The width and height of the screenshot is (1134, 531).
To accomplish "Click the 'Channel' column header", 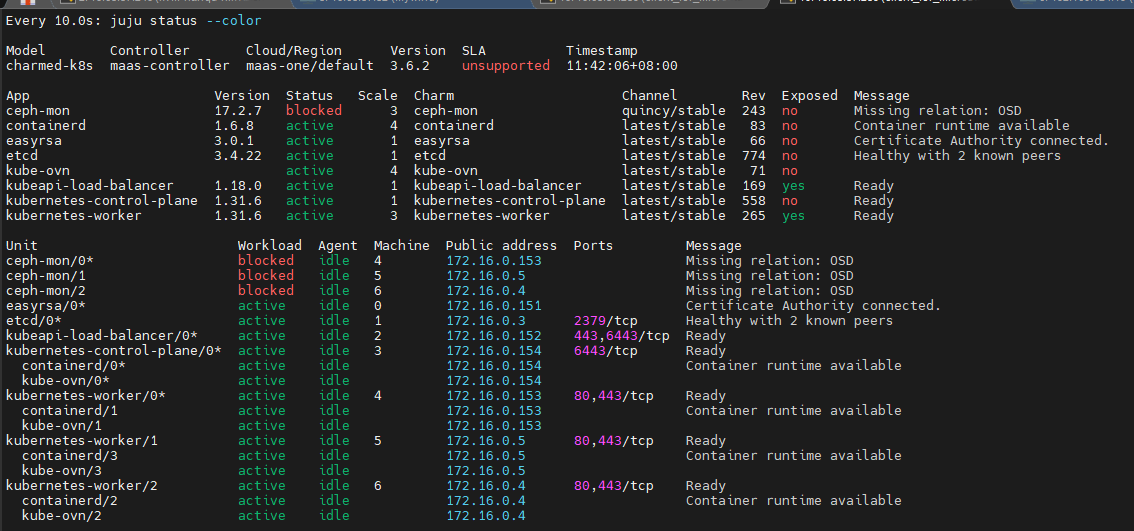I will (649, 95).
